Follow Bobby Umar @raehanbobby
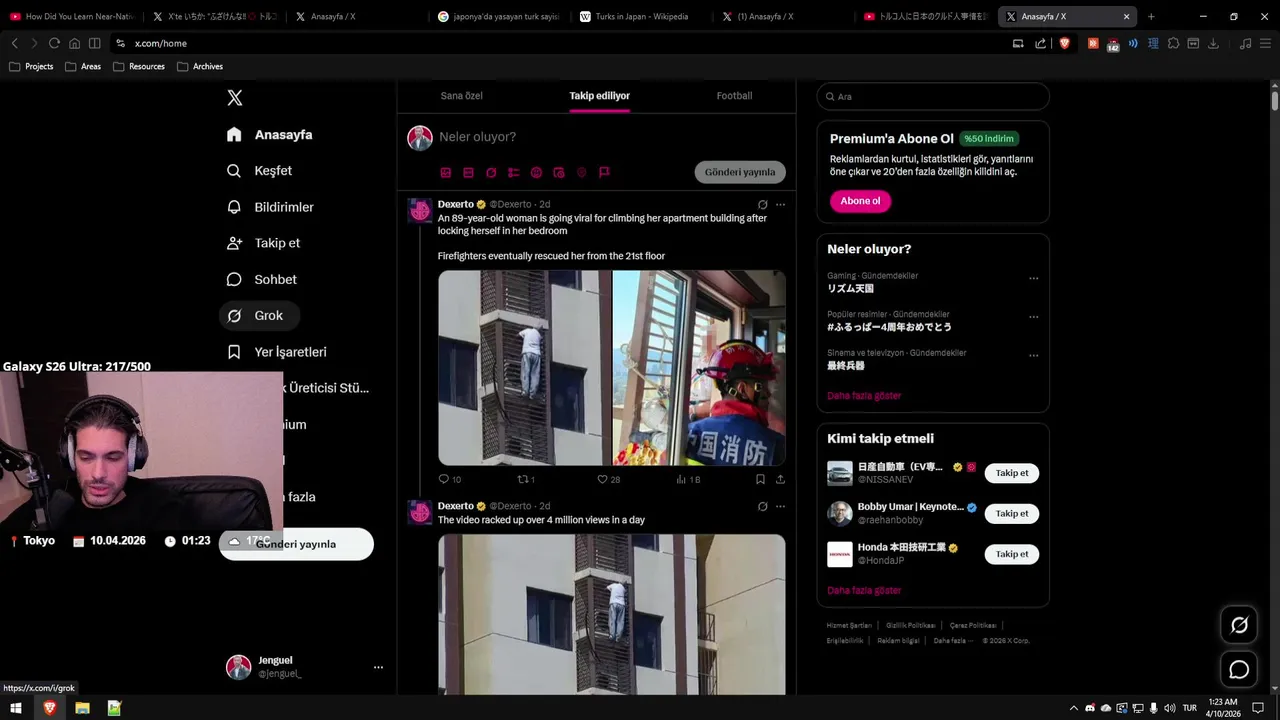The width and height of the screenshot is (1280, 720). [x=1012, y=513]
